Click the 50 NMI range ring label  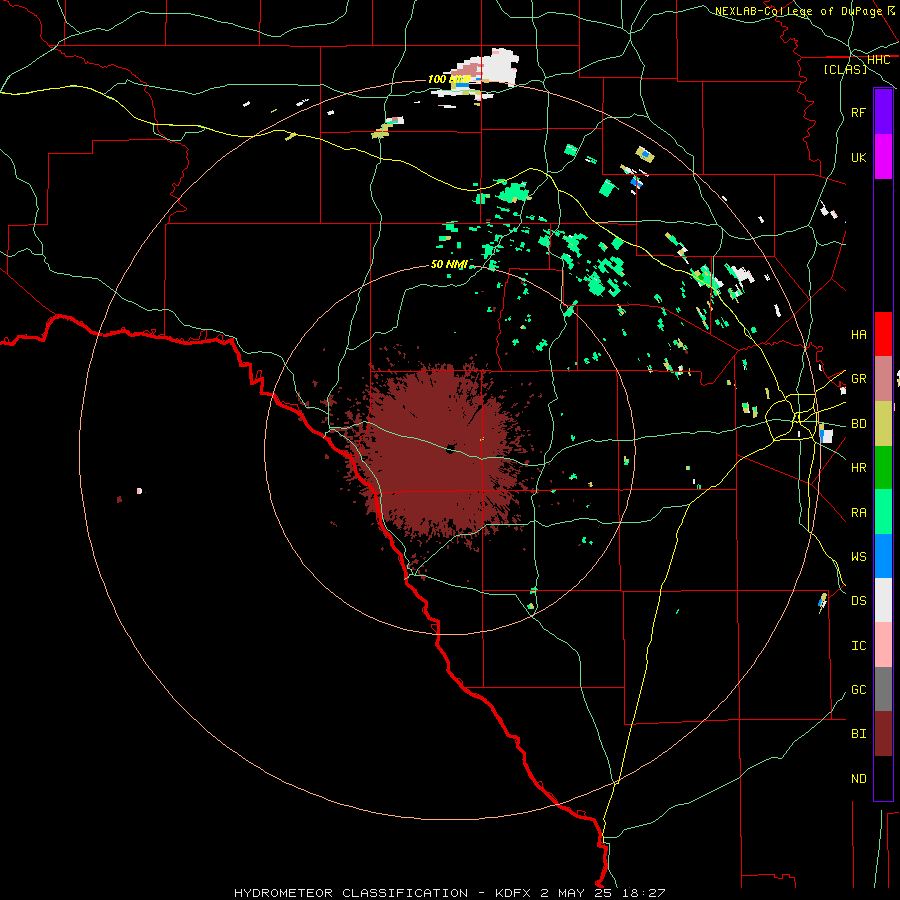(x=449, y=264)
